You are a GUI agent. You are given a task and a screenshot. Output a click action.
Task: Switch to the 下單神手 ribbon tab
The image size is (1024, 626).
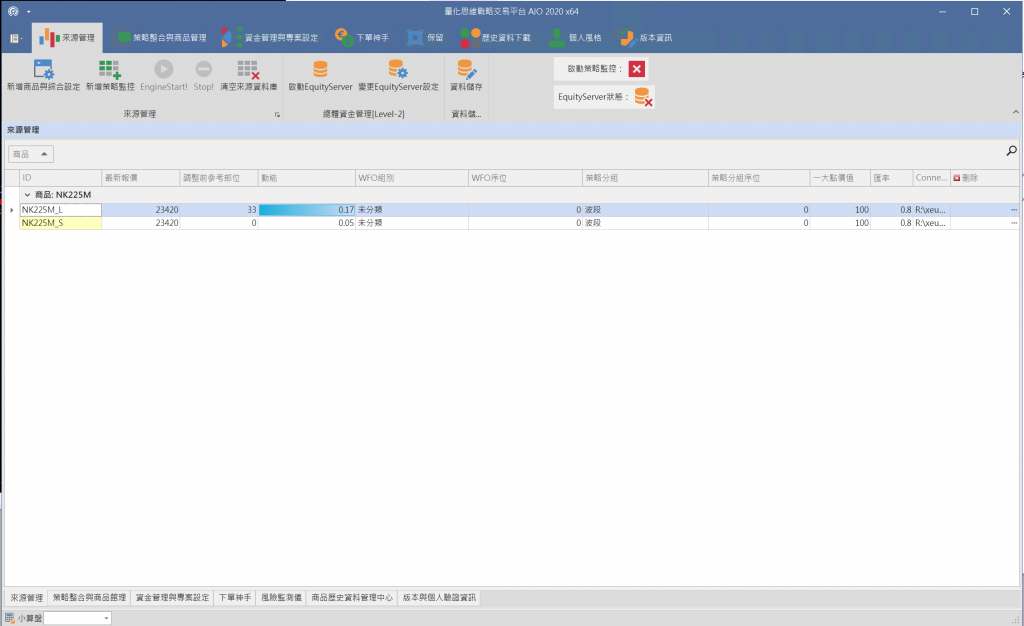pyautogui.click(x=363, y=37)
